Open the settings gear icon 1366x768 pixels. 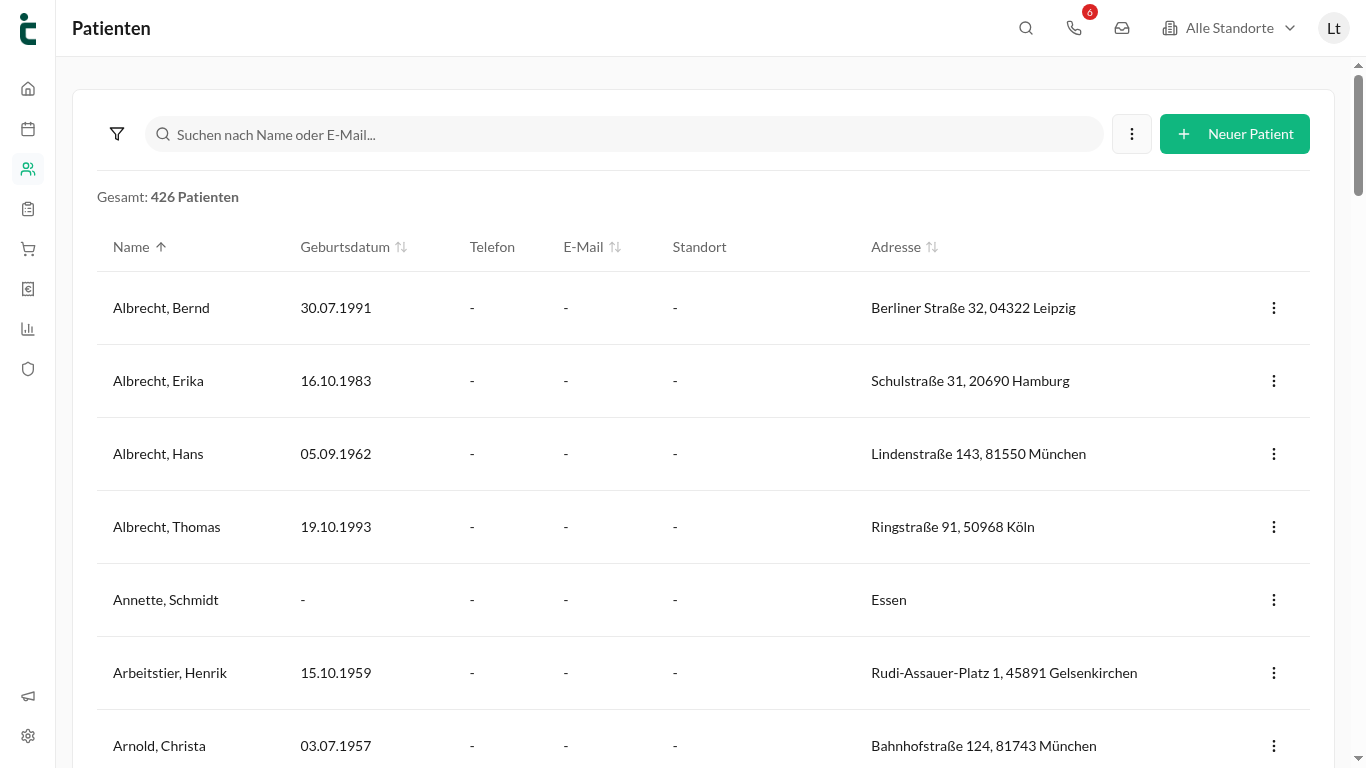tap(28, 736)
